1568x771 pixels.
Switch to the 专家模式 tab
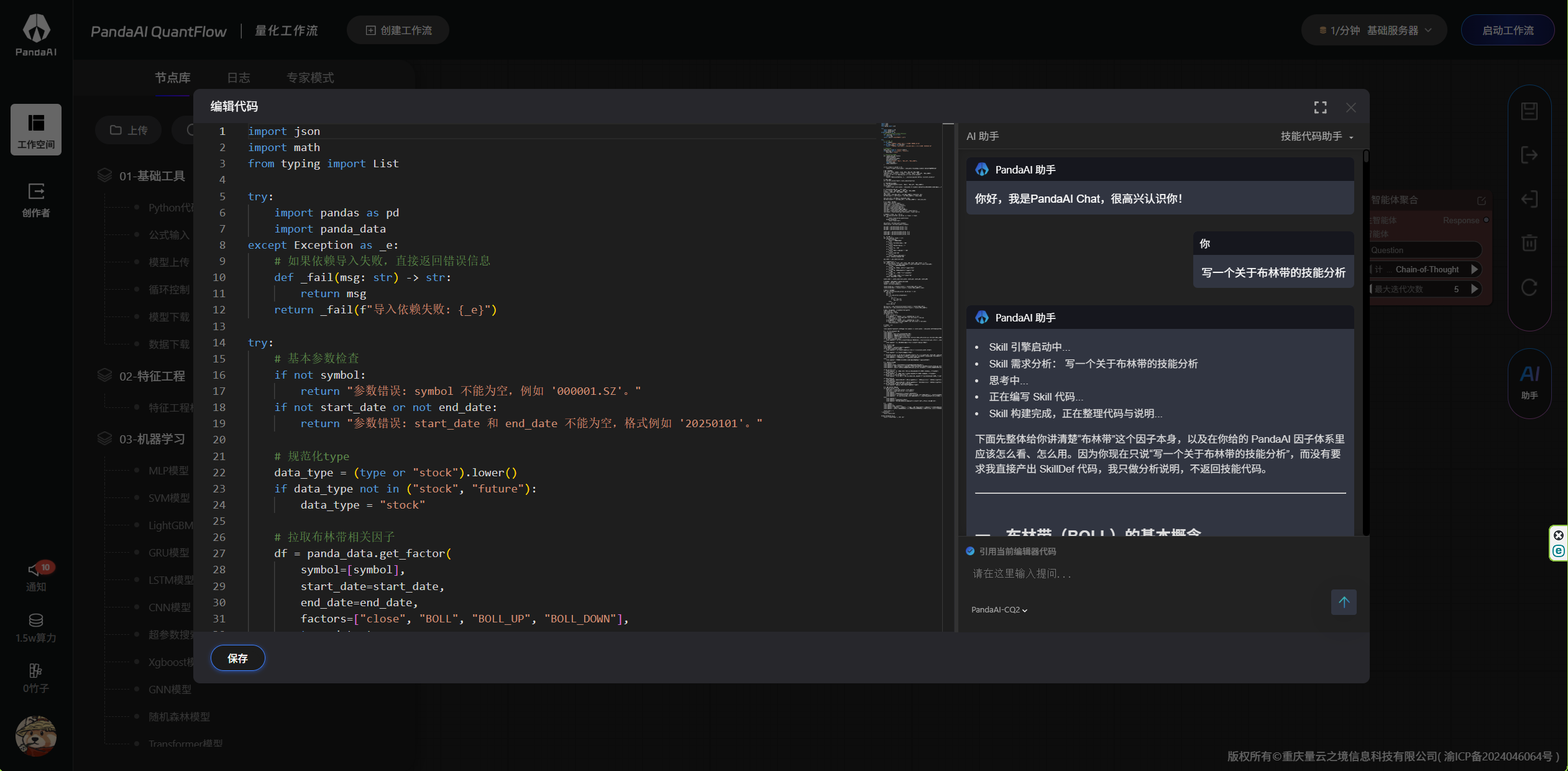310,78
